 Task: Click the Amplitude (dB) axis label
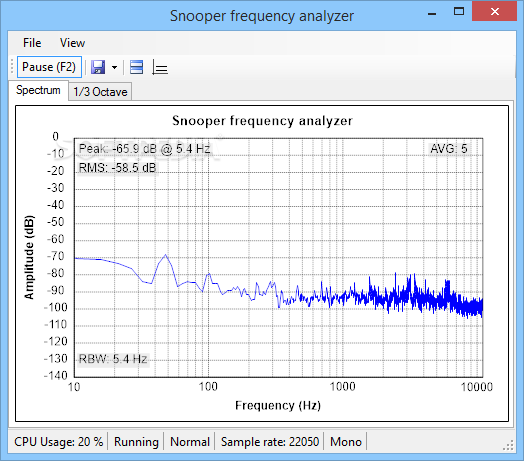[x=29, y=257]
